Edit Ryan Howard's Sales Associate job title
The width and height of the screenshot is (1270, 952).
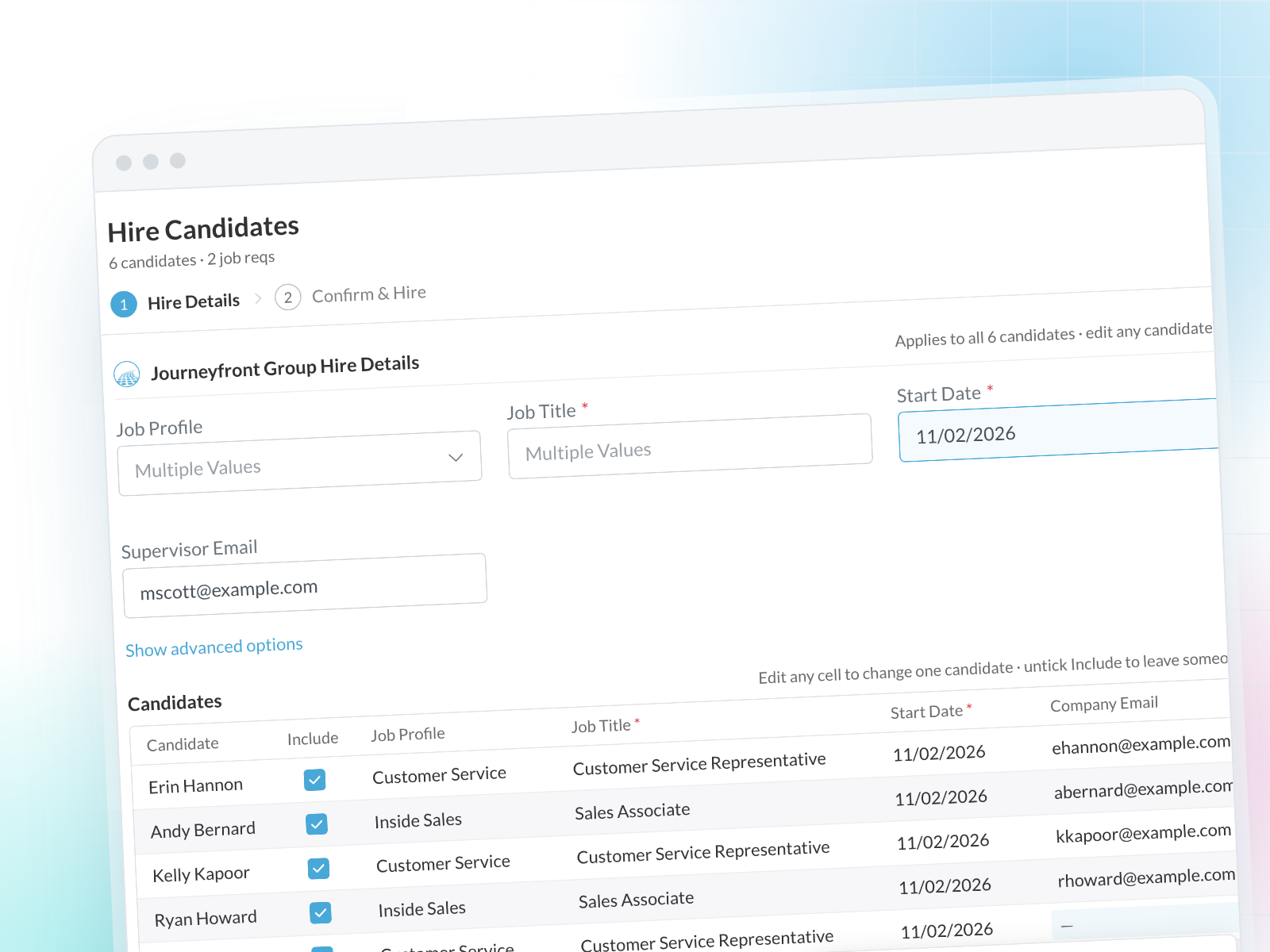[636, 900]
